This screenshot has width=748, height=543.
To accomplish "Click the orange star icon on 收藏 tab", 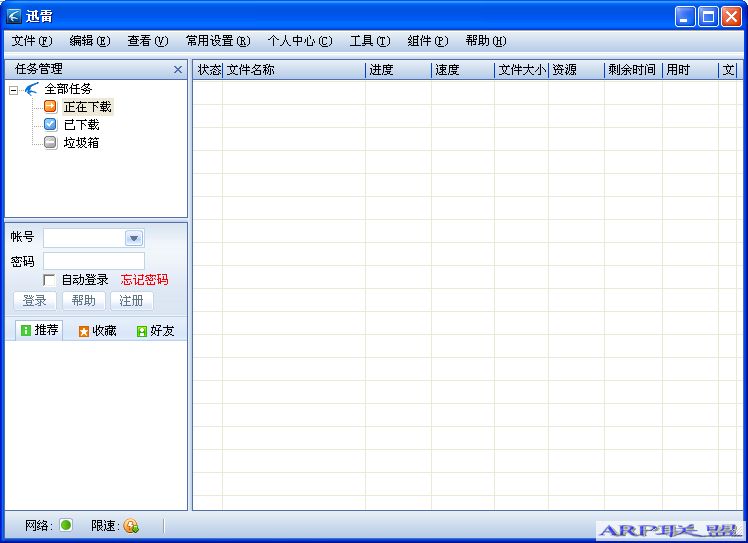I will (84, 331).
